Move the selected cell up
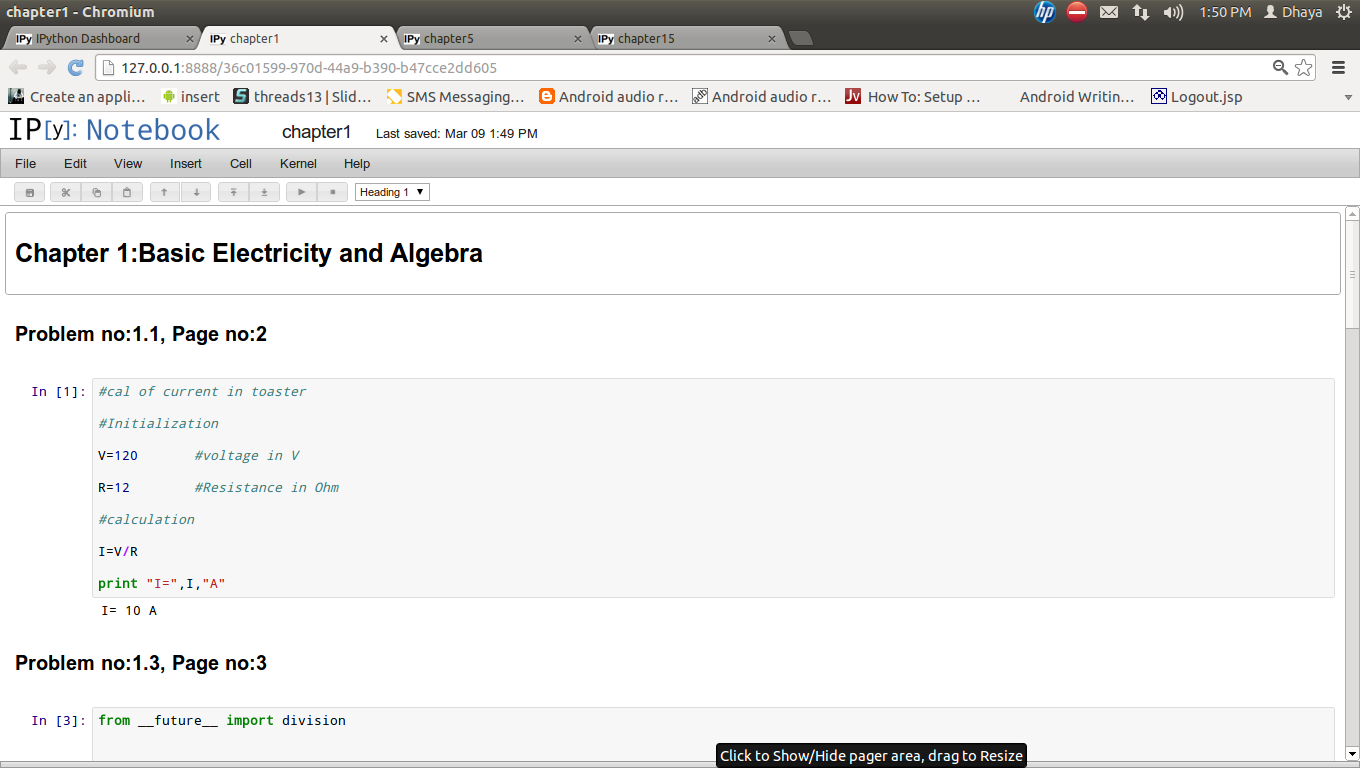 click(x=165, y=192)
